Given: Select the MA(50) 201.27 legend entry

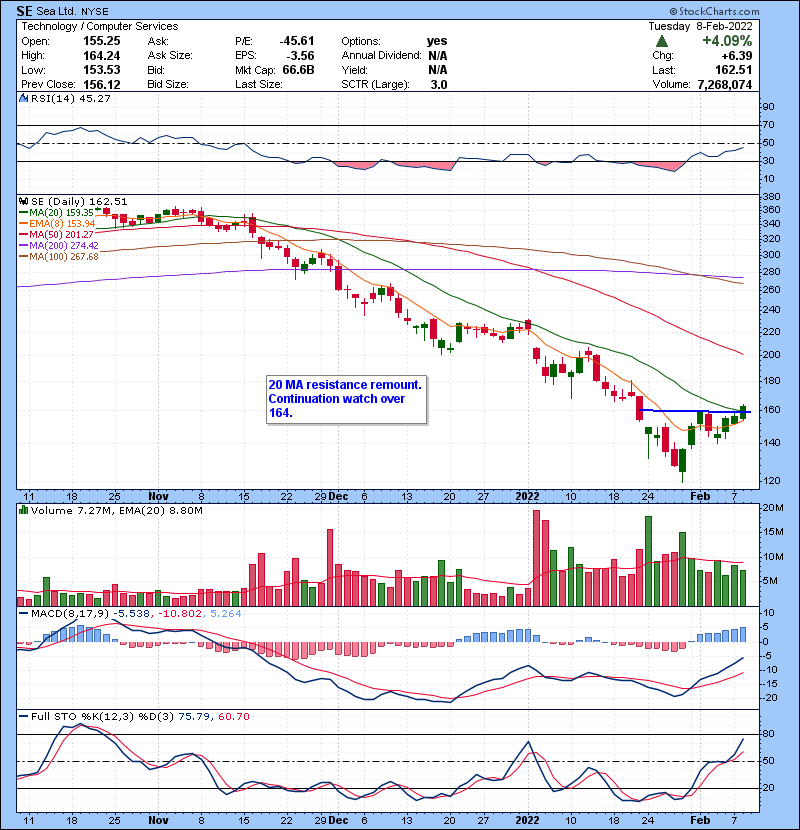Looking at the screenshot, I should point(57,234).
